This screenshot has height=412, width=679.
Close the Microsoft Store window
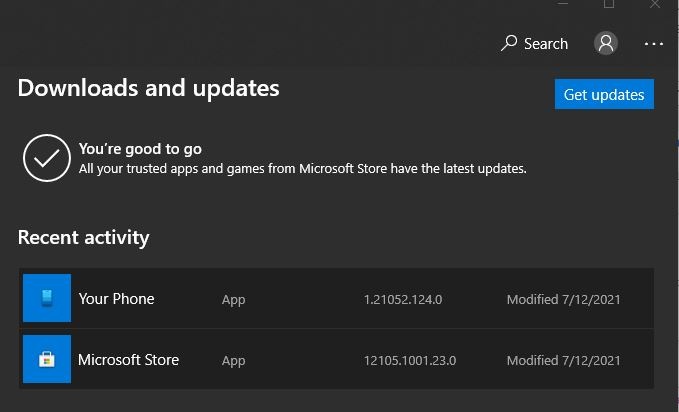point(655,4)
